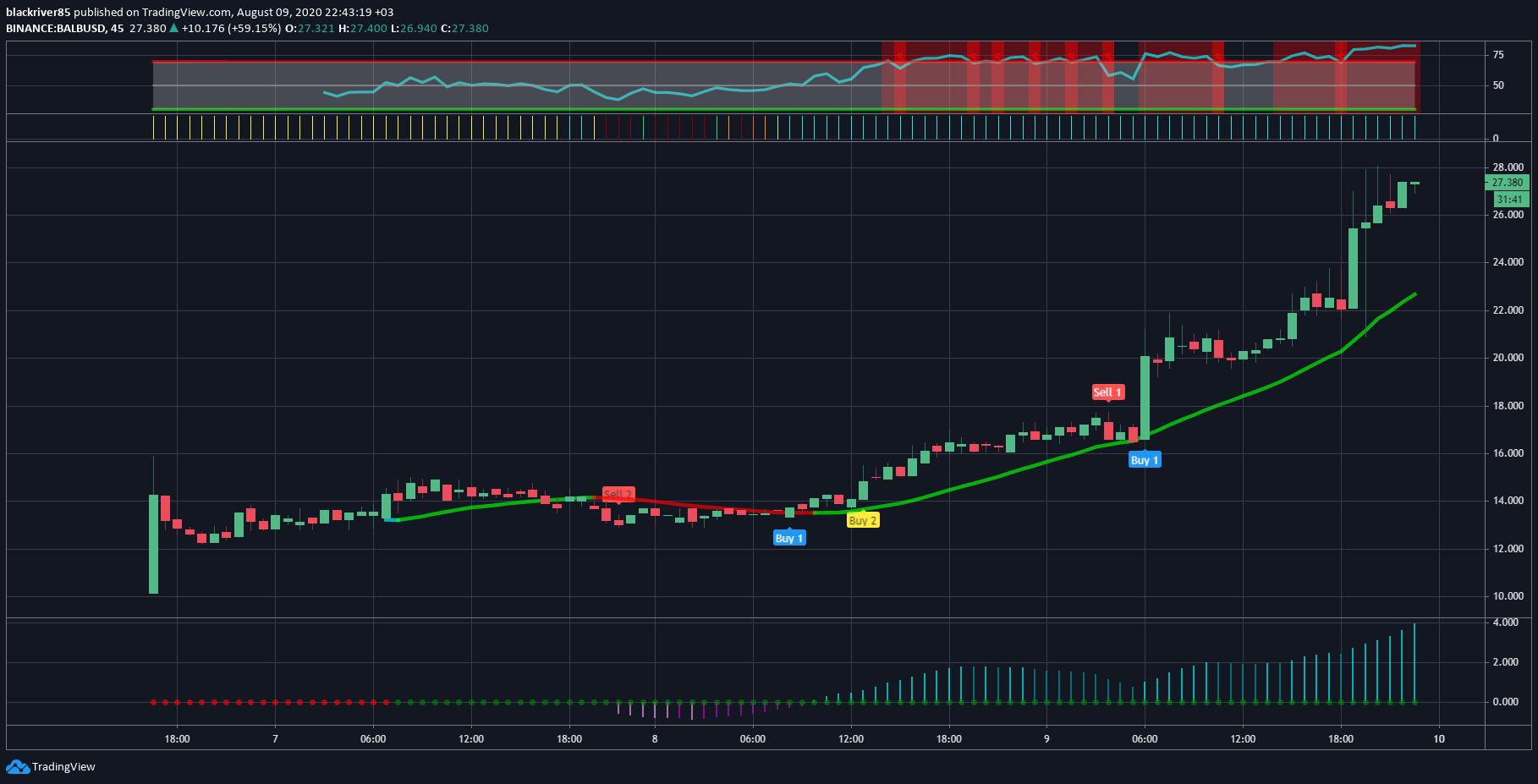Screen dimensions: 1538x784
Task: Click date 7 on the time axis
Action: tap(275, 739)
